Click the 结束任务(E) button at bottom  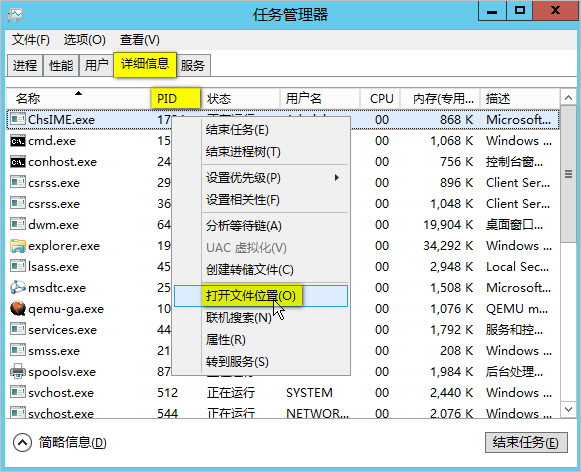[x=526, y=442]
